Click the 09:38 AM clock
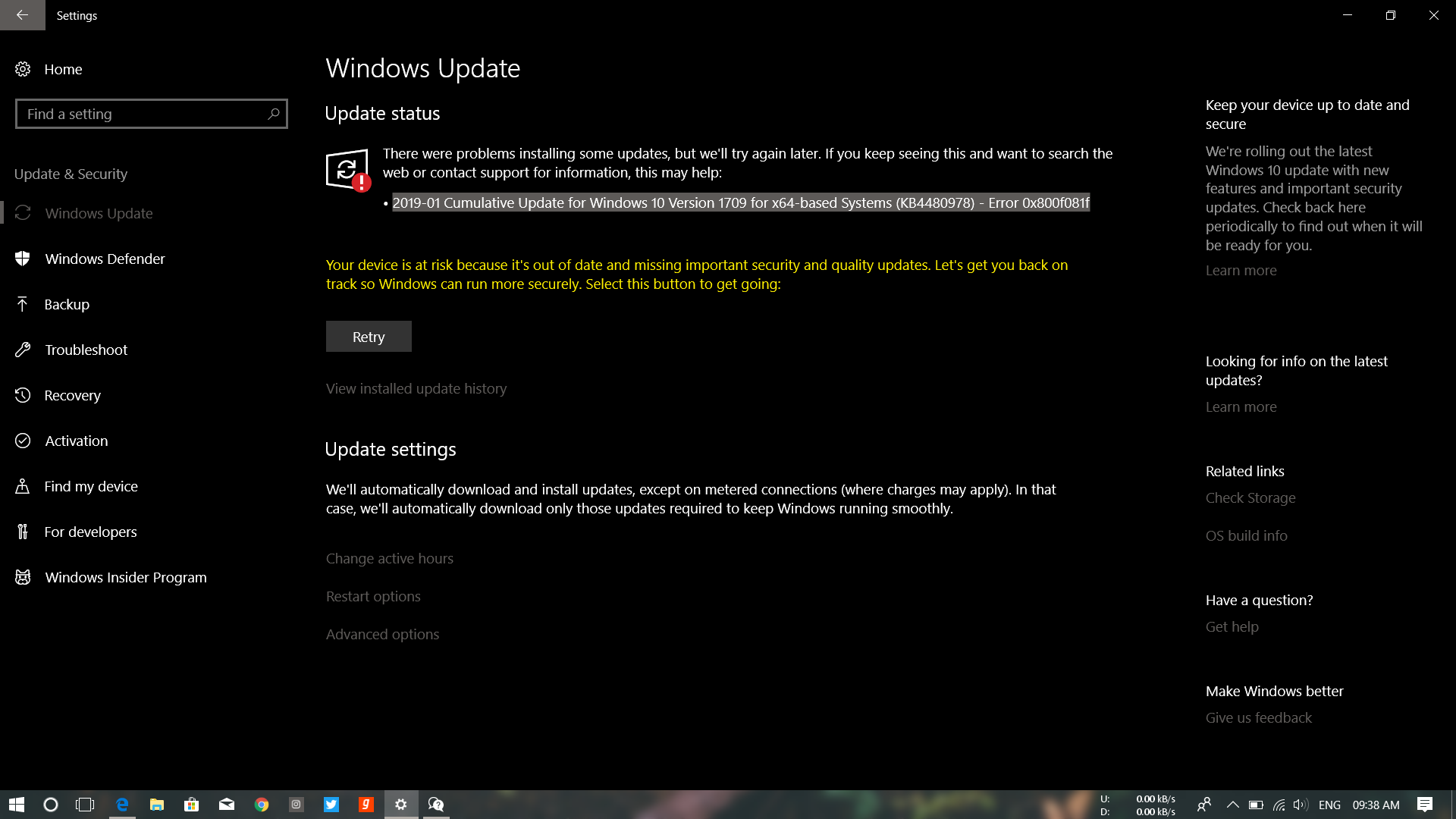 (1376, 805)
